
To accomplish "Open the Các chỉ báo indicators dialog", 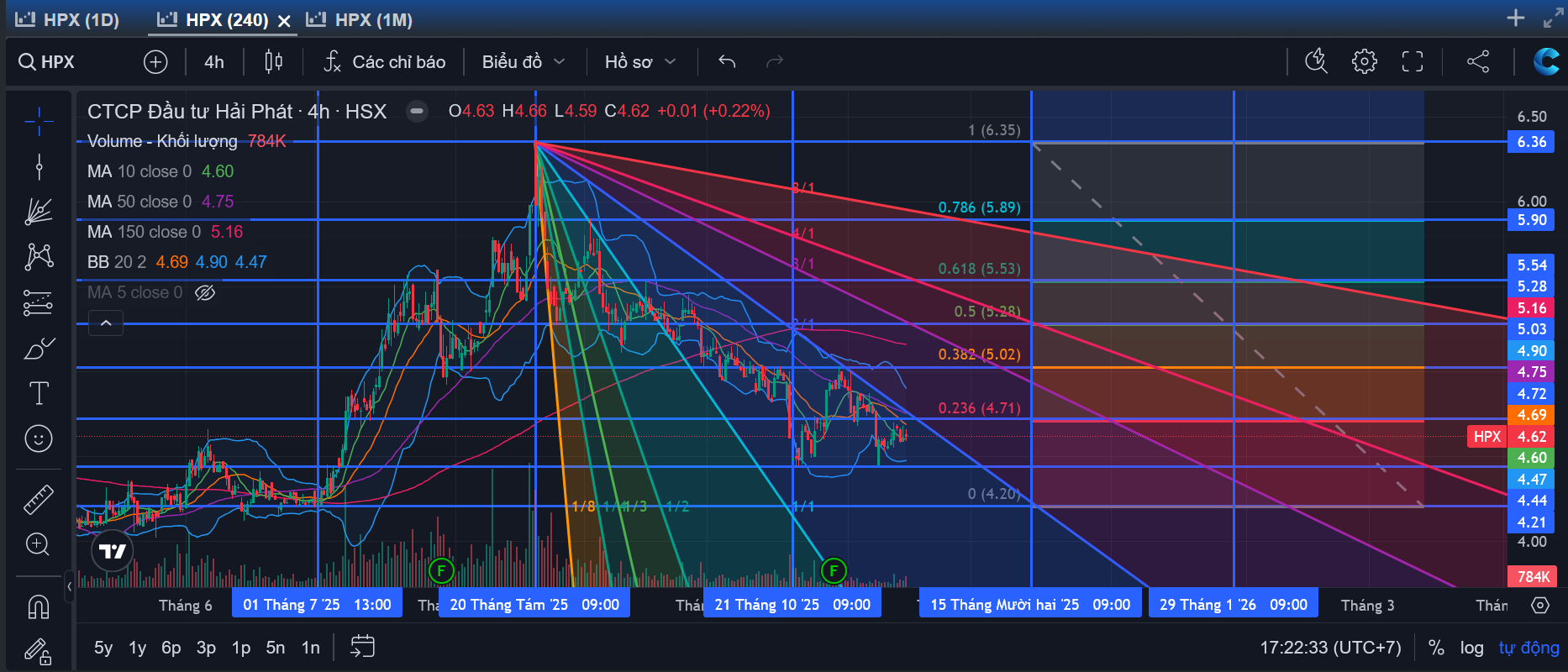I will [385, 61].
